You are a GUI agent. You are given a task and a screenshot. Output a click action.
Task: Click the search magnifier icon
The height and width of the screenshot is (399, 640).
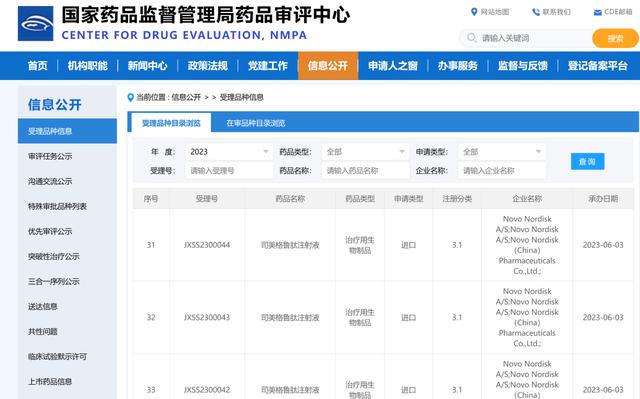(x=471, y=38)
